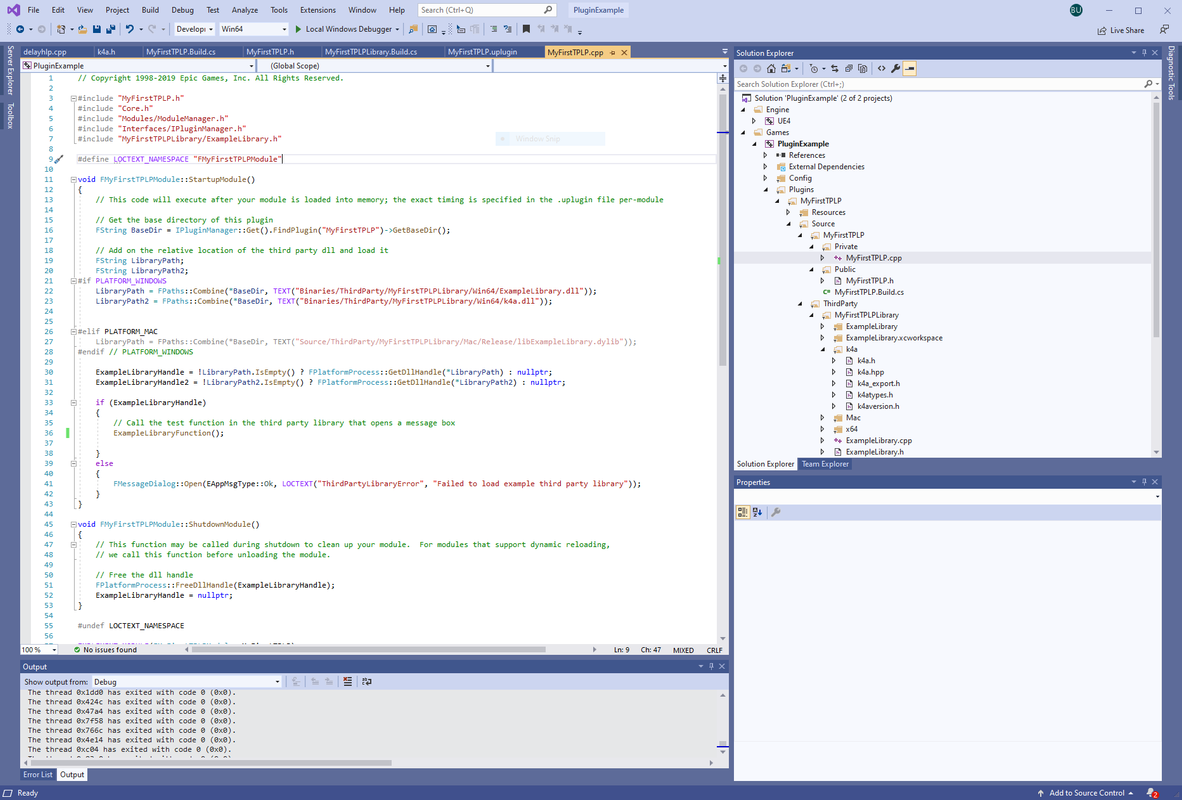The image size is (1182, 800).
Task: Open the Extensions menu
Action: (317, 10)
